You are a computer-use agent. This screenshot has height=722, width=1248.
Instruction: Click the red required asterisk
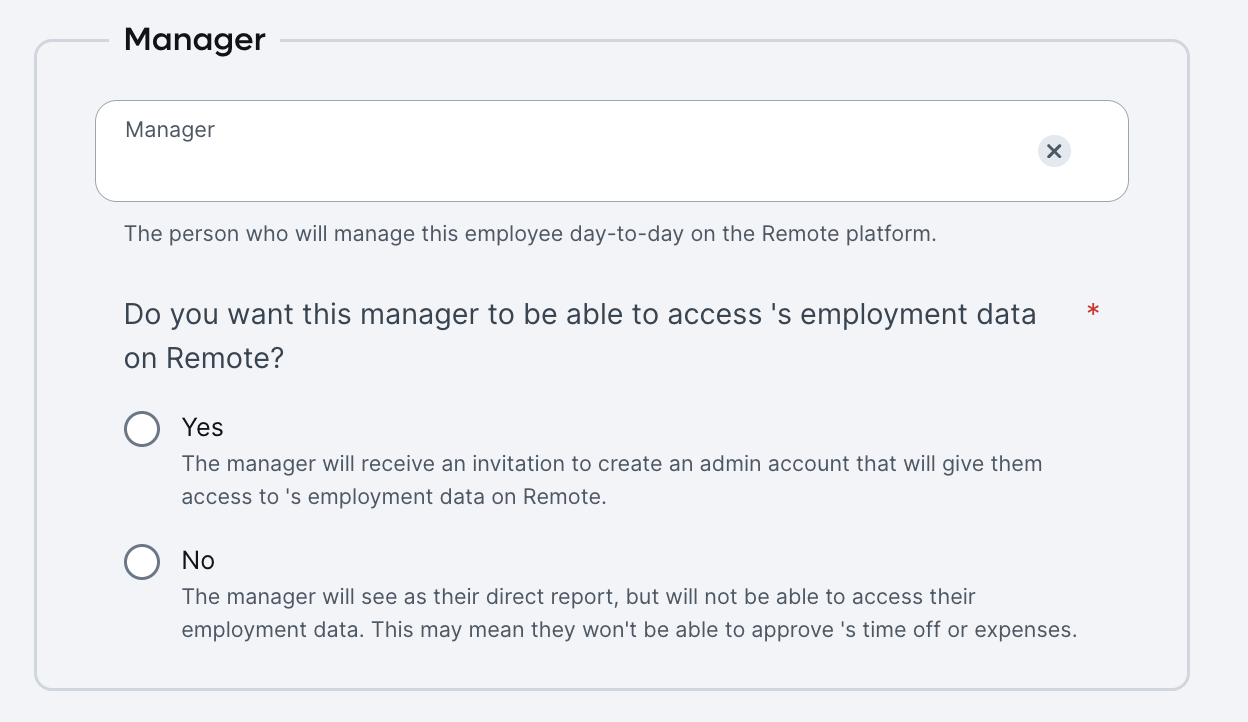[x=1093, y=312]
